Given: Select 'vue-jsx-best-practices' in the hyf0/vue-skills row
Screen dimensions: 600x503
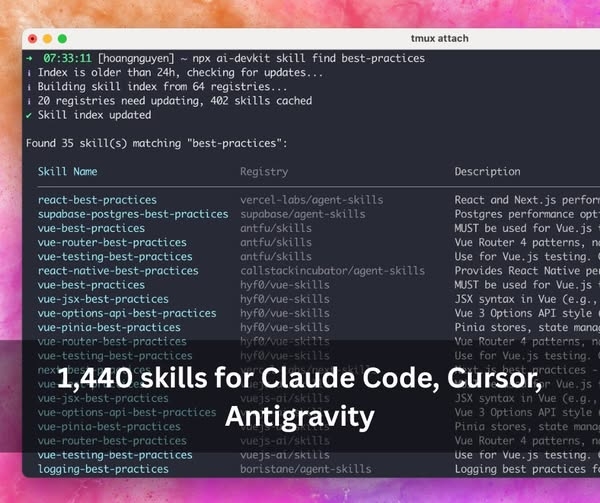Looking at the screenshot, I should [103, 299].
